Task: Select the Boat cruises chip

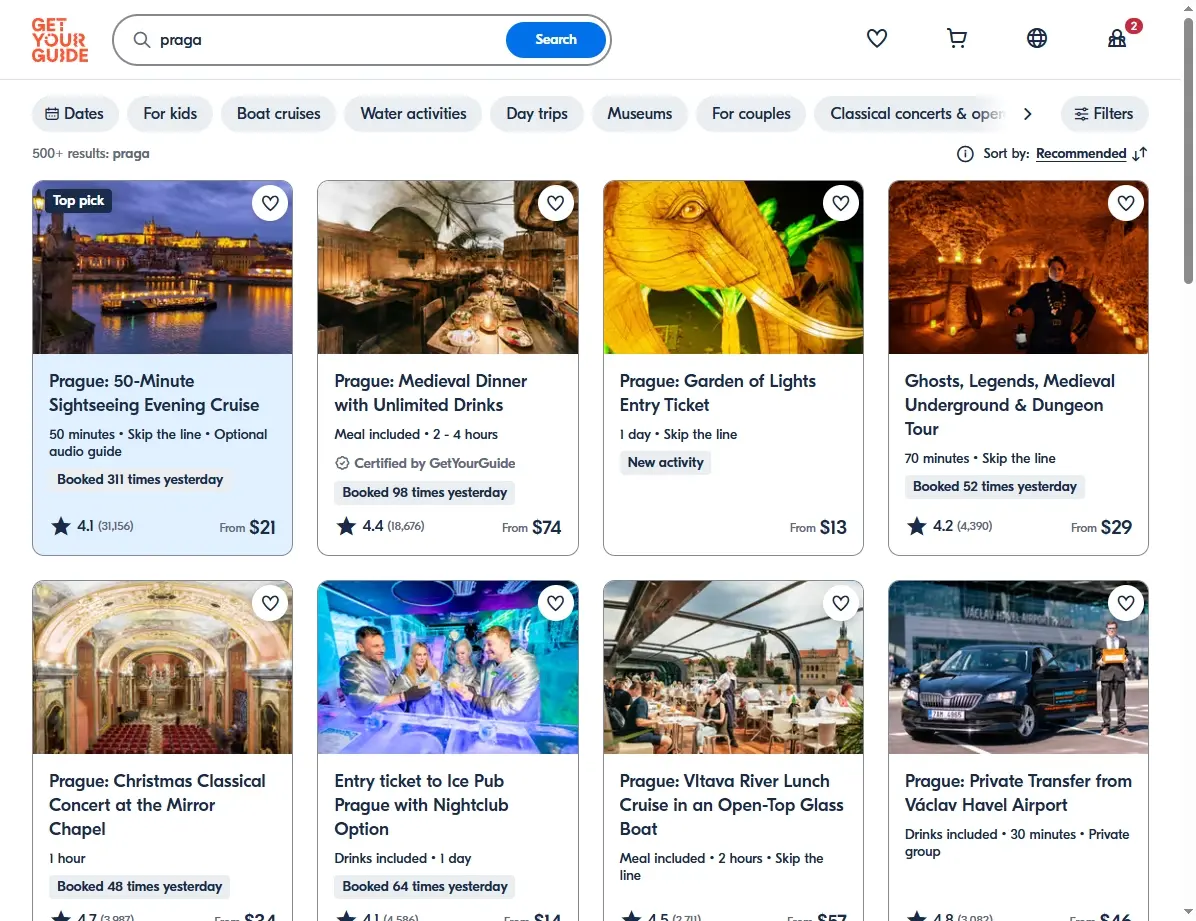Action: [x=278, y=114]
